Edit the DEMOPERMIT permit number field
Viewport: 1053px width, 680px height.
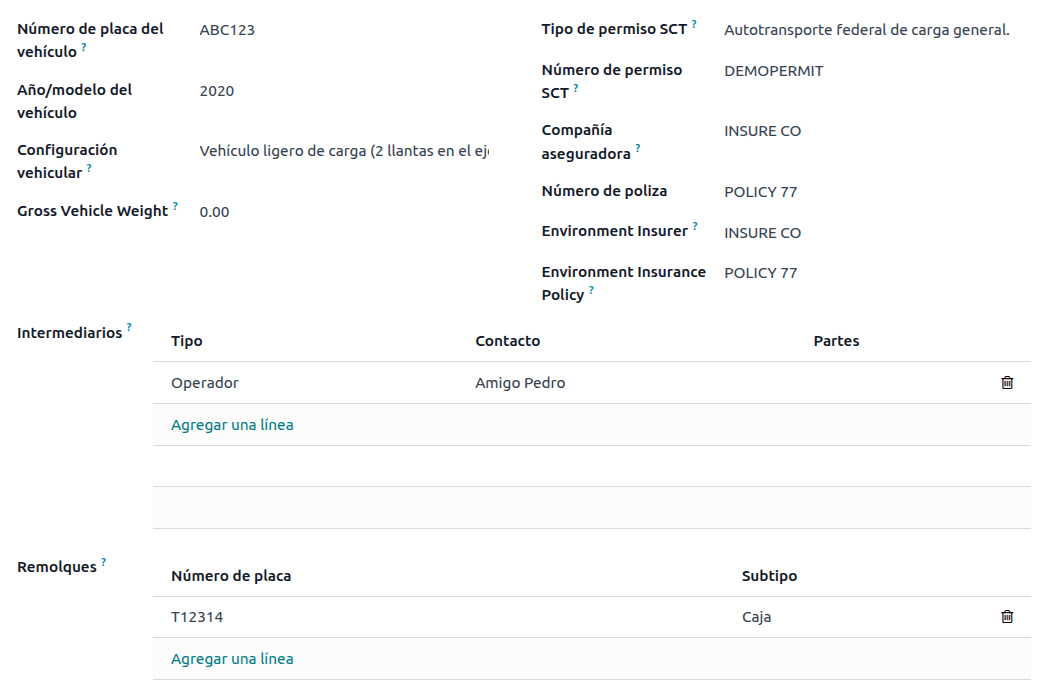(772, 71)
